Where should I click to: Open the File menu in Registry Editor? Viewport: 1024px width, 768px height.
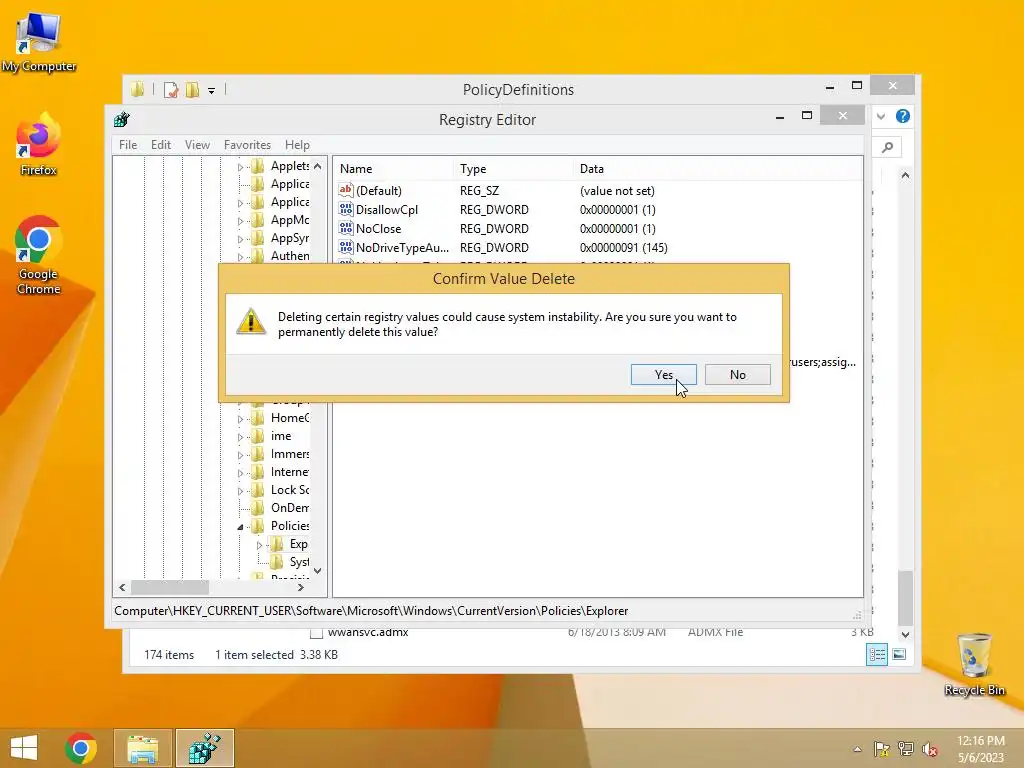click(128, 145)
